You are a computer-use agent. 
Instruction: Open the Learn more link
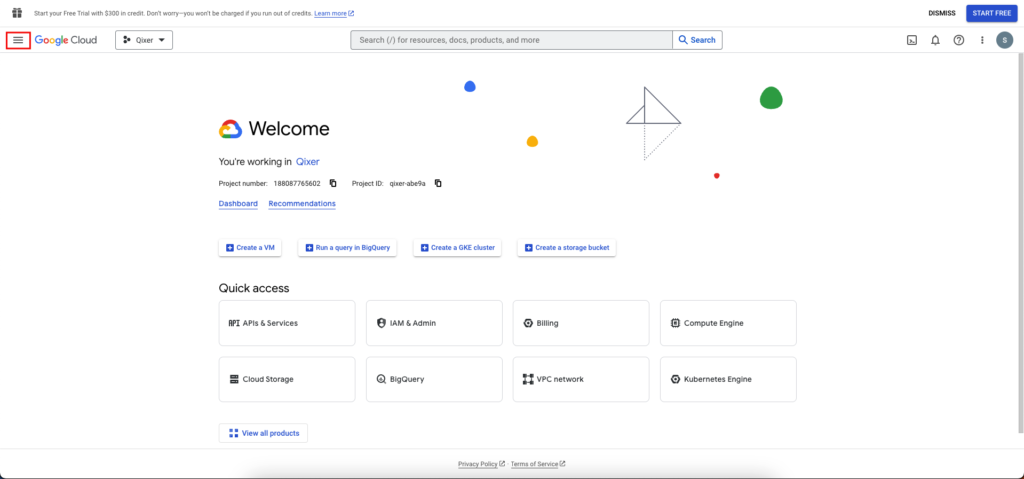[x=334, y=13]
